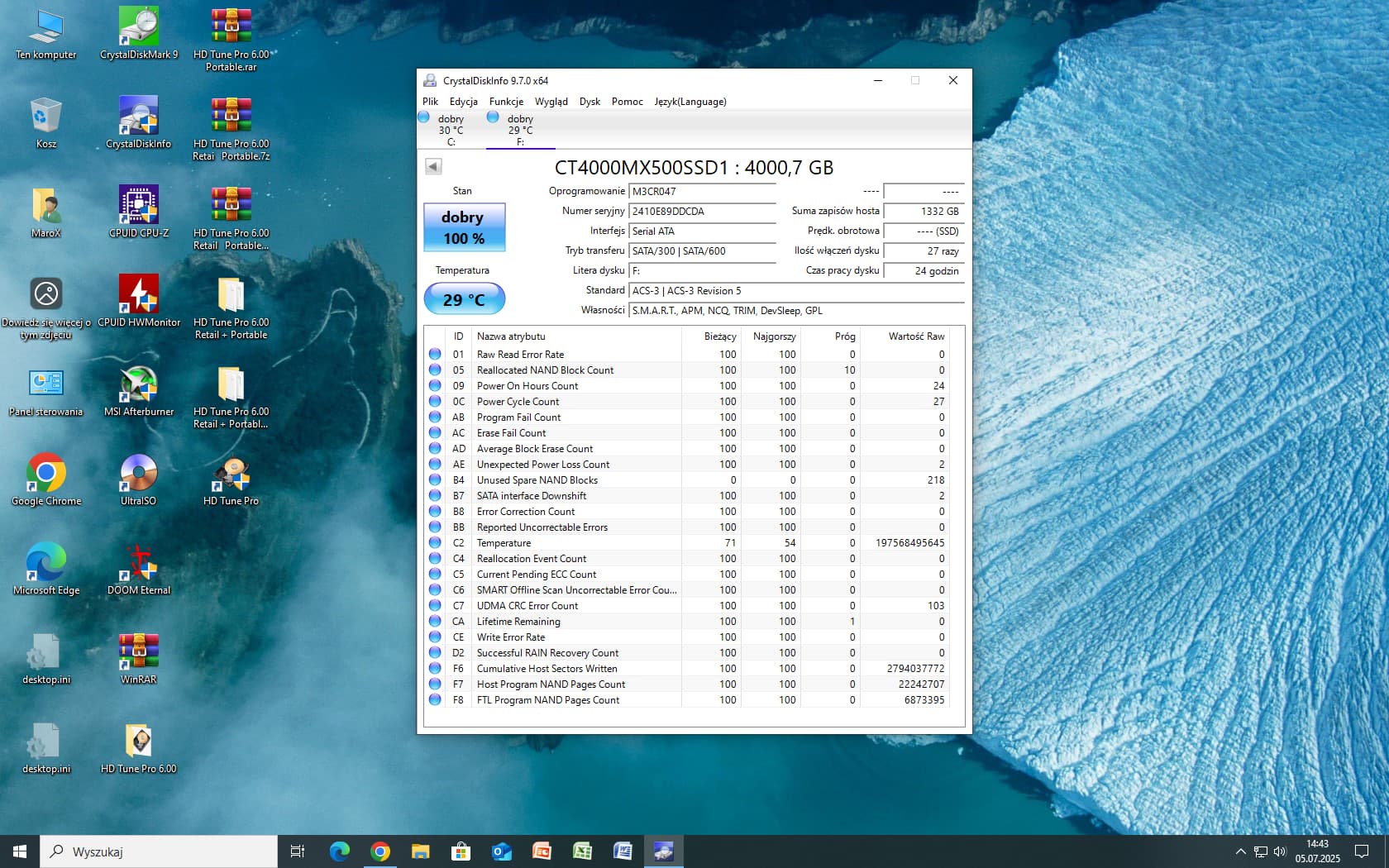Open Dysk menu
The image size is (1389, 868).
(590, 102)
